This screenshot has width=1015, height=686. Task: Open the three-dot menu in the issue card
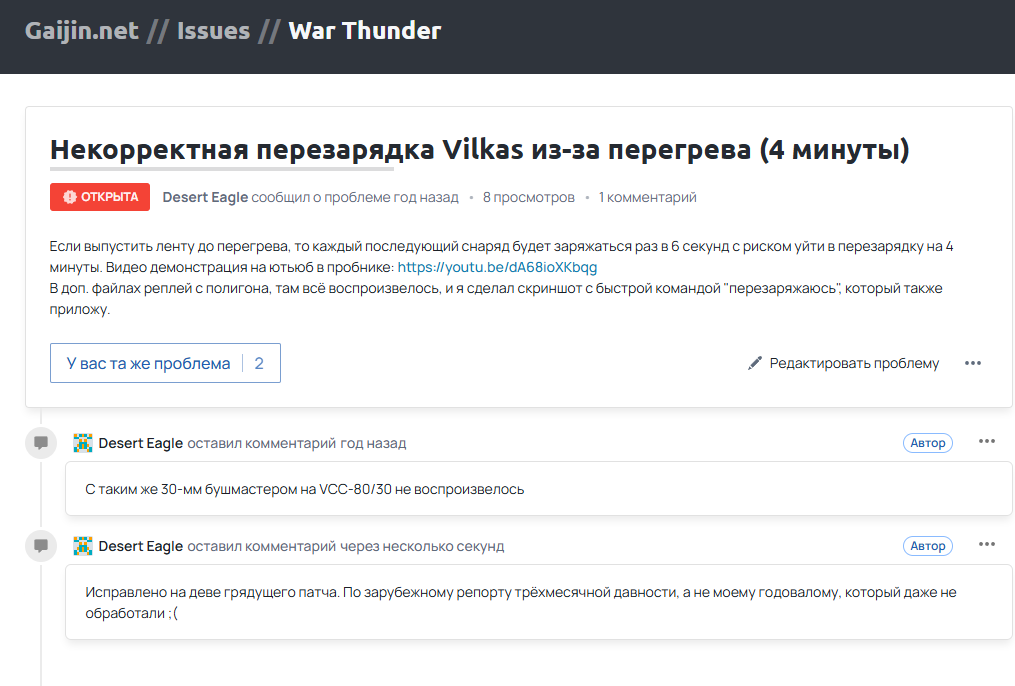click(973, 363)
